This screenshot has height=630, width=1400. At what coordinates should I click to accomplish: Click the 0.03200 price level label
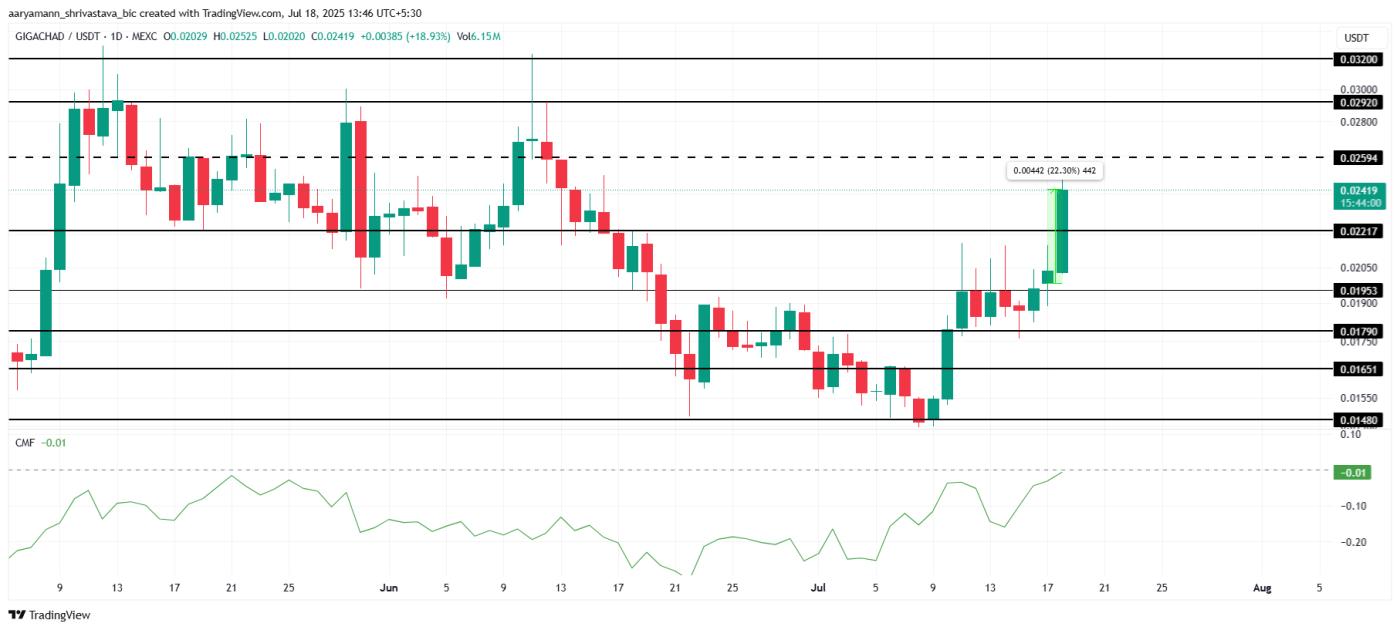(1358, 60)
